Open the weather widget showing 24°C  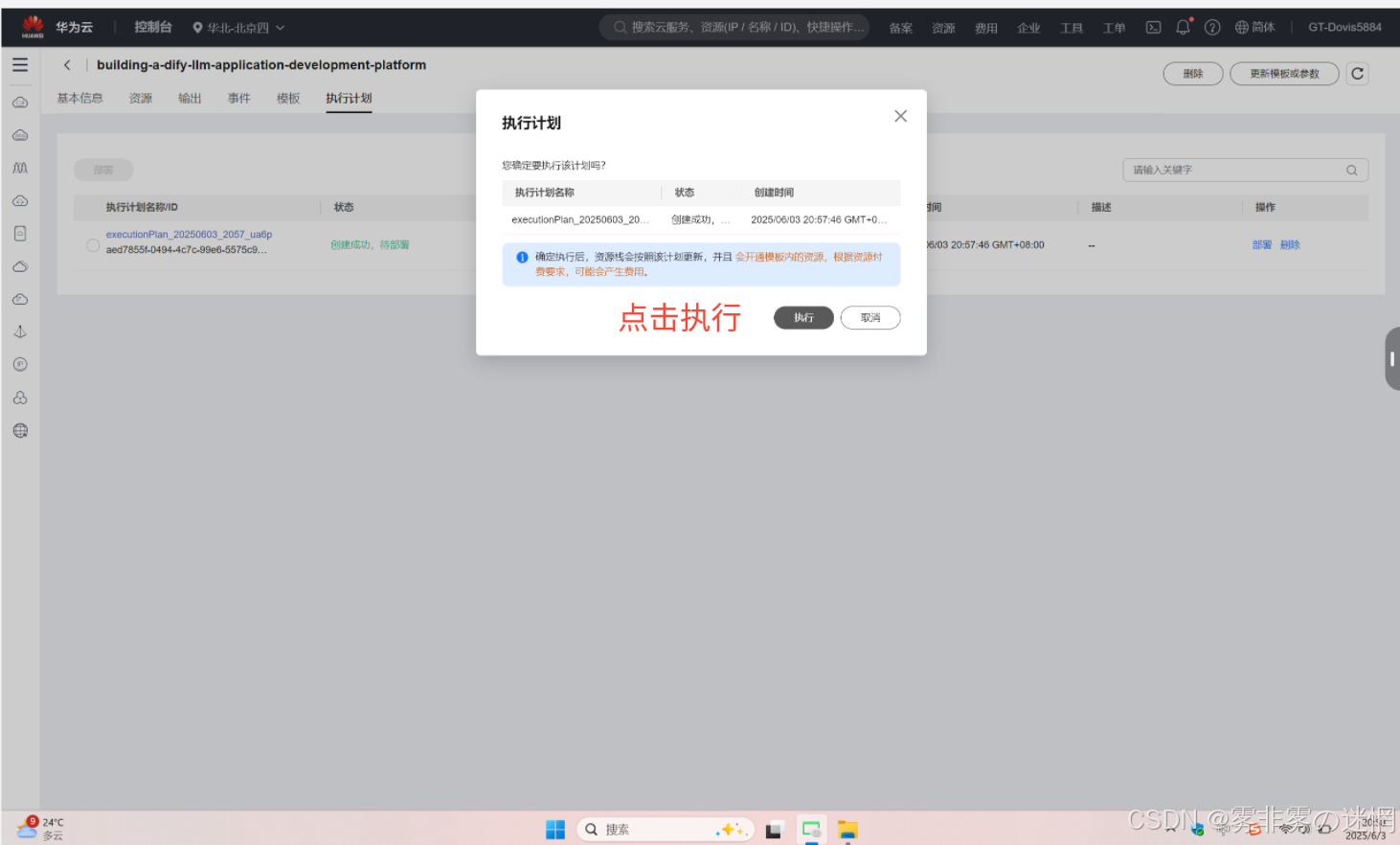pyautogui.click(x=40, y=829)
